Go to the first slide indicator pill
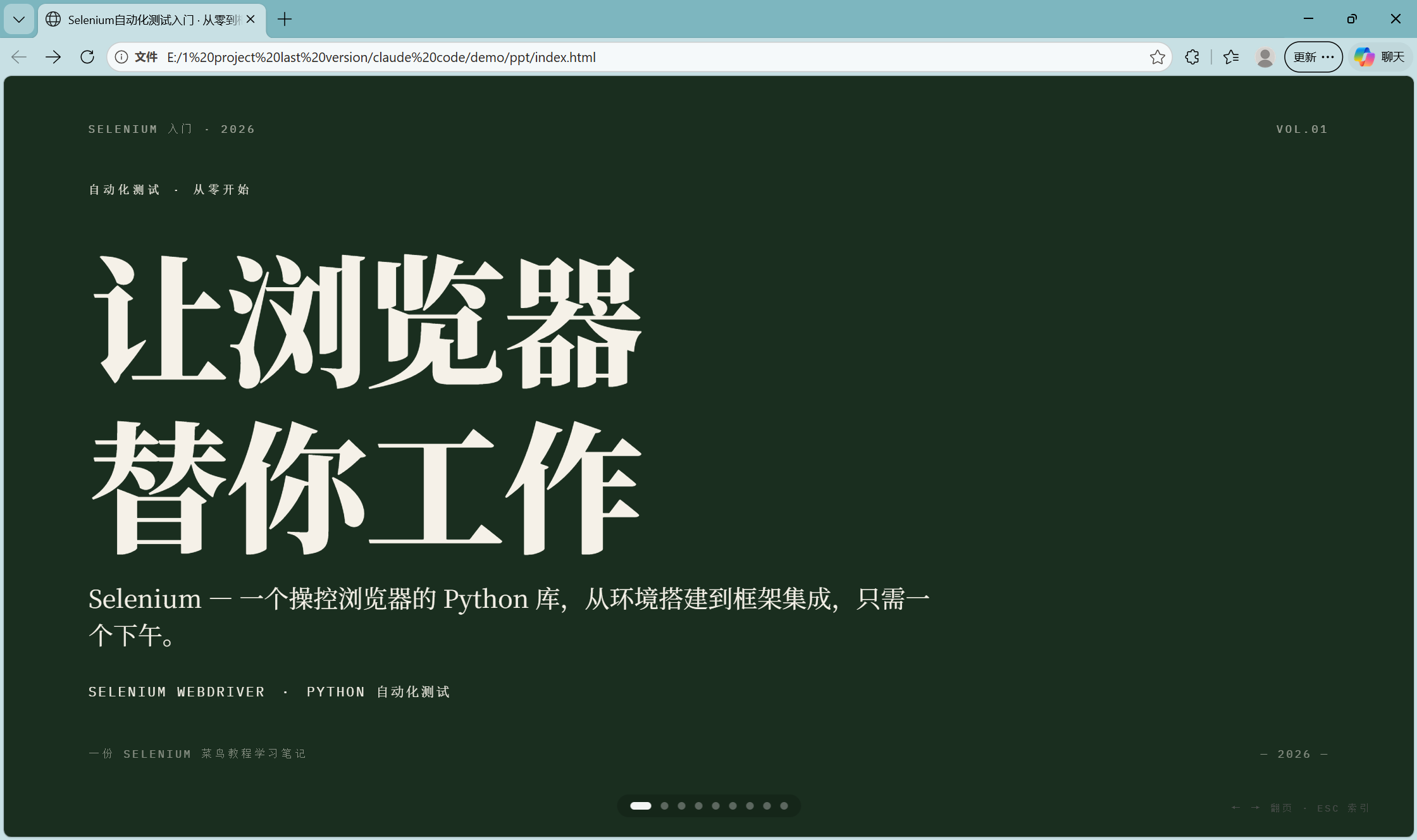Viewport: 1417px width, 840px height. point(641,806)
